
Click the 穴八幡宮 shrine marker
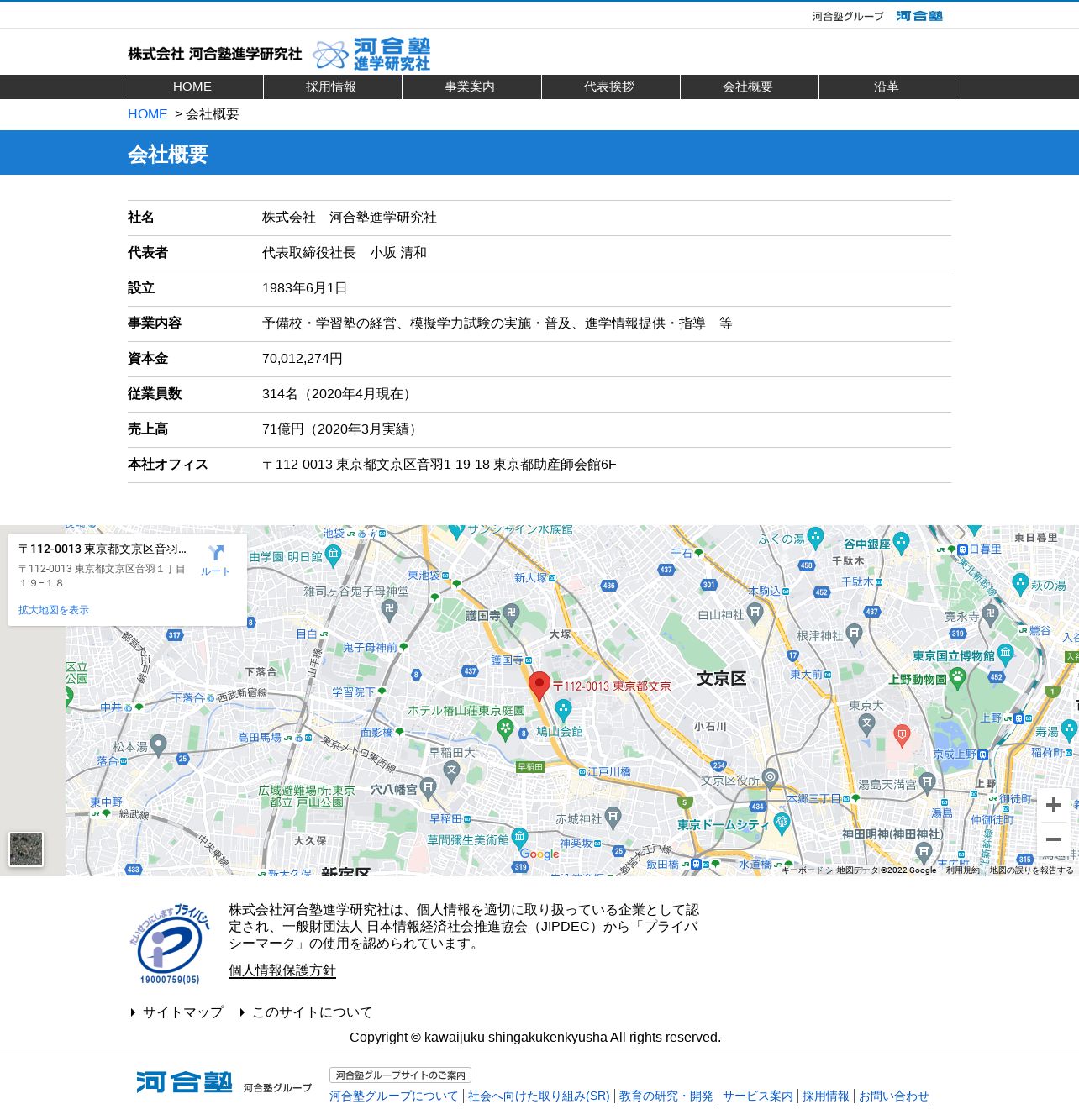(428, 787)
